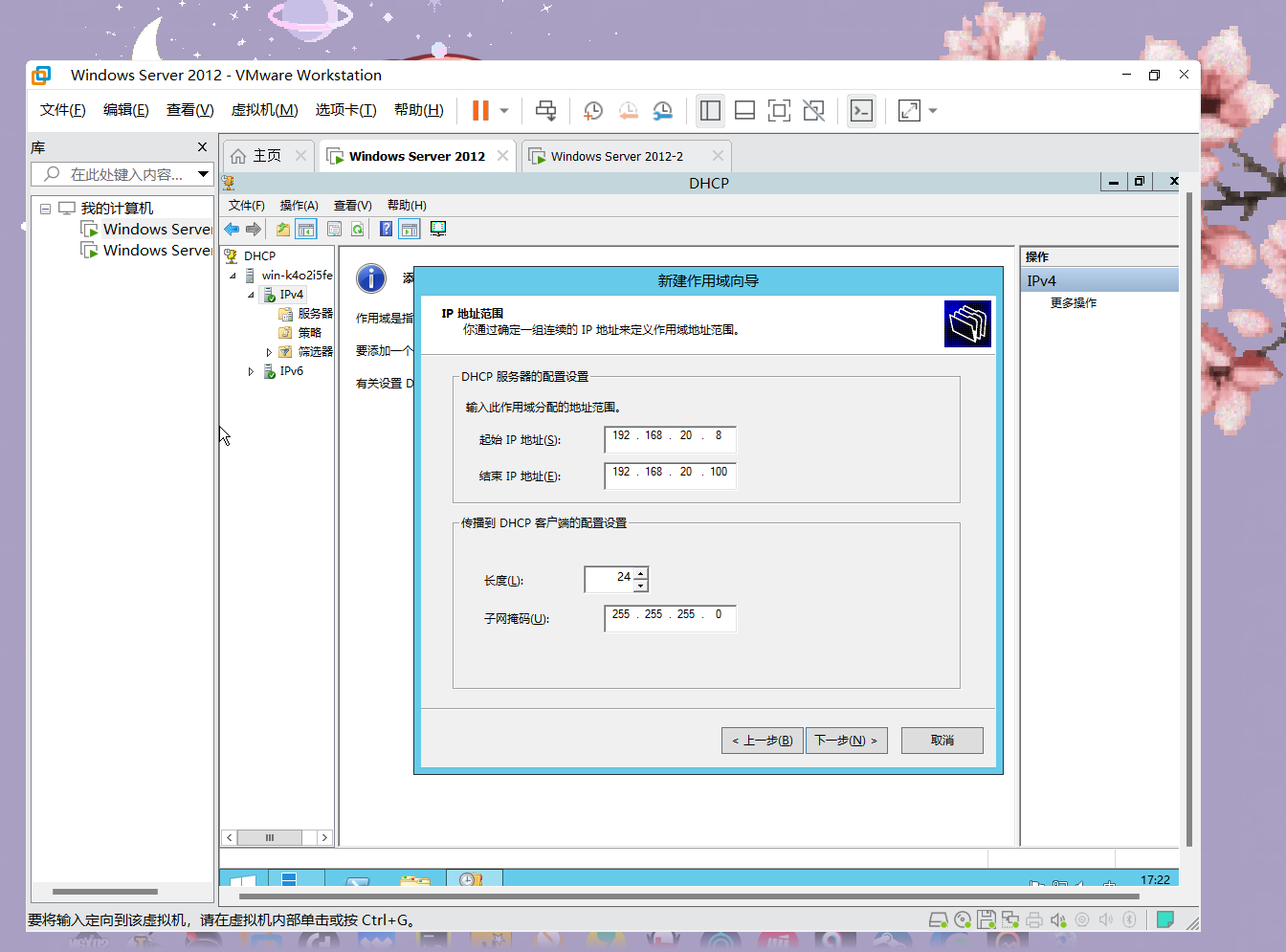Click the DHCP toolbar Forward arrow
The height and width of the screenshot is (952, 1286).
(254, 229)
